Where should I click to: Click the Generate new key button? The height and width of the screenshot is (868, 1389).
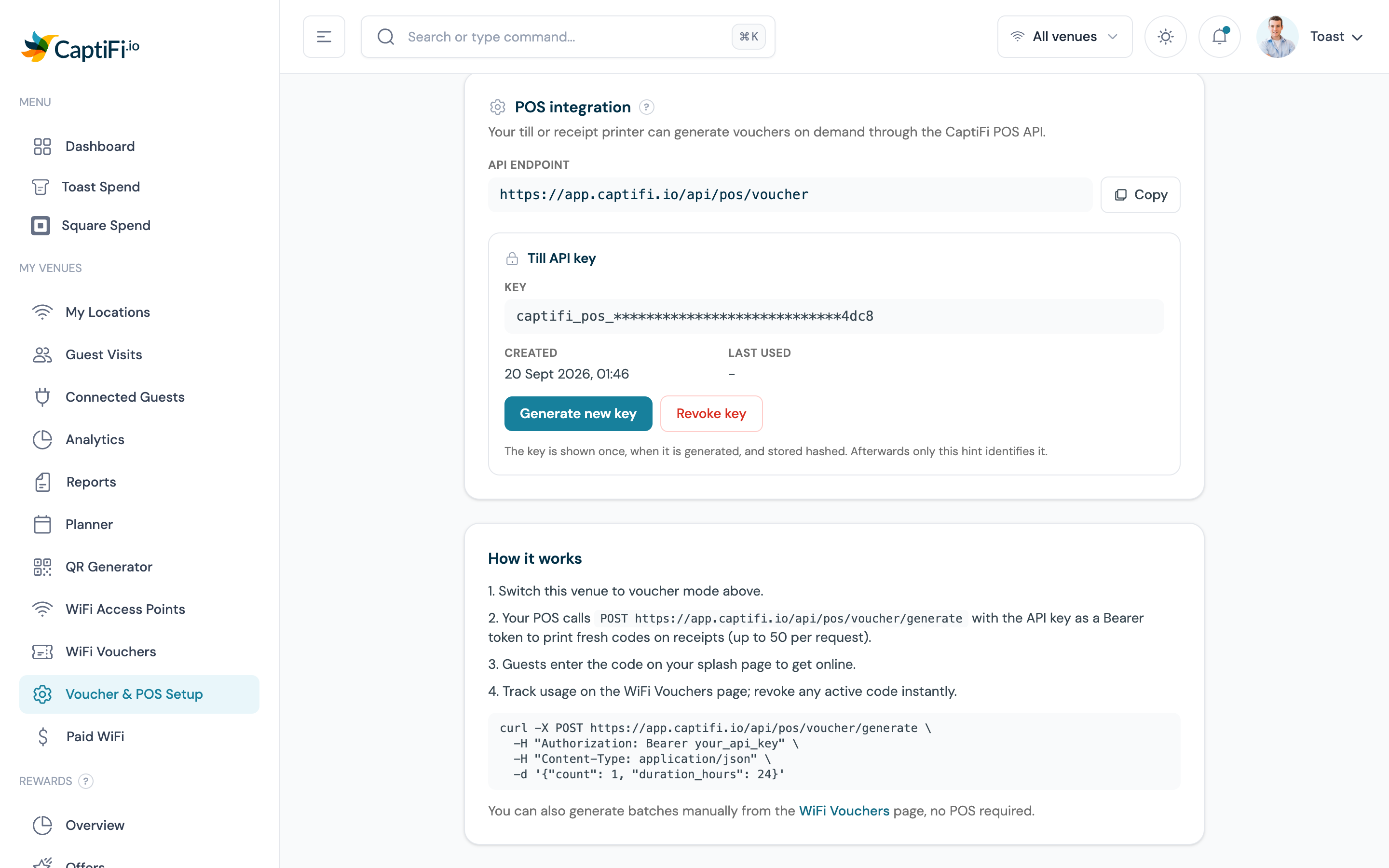coord(578,413)
